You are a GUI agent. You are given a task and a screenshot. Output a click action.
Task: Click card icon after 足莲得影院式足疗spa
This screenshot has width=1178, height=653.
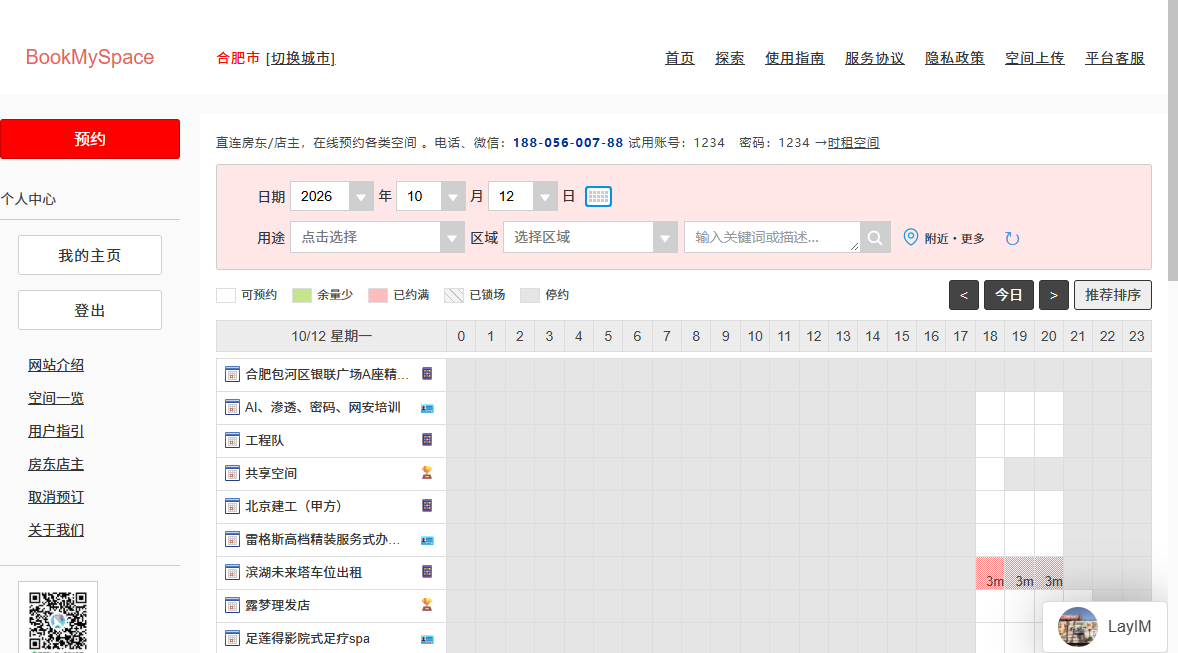427,639
